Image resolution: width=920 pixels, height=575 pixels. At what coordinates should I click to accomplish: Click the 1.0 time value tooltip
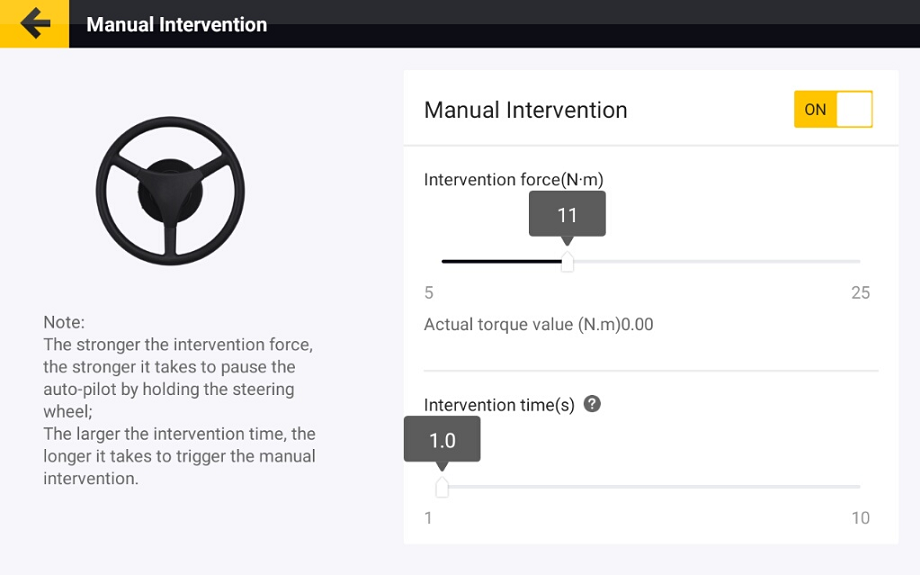442,439
